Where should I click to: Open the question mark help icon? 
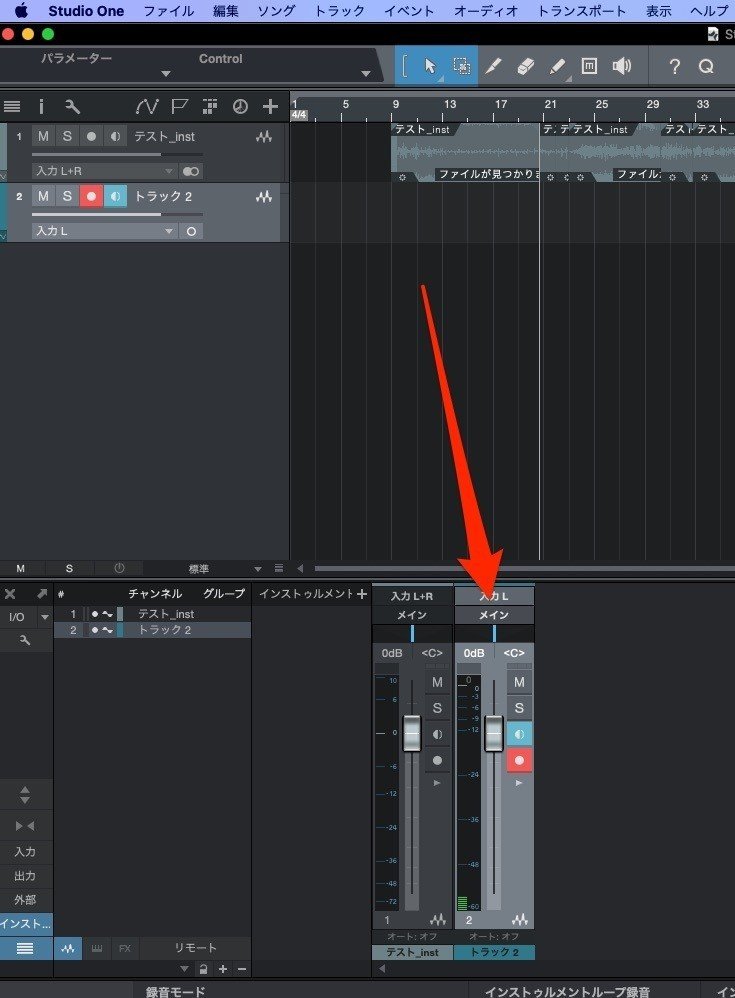tap(675, 66)
